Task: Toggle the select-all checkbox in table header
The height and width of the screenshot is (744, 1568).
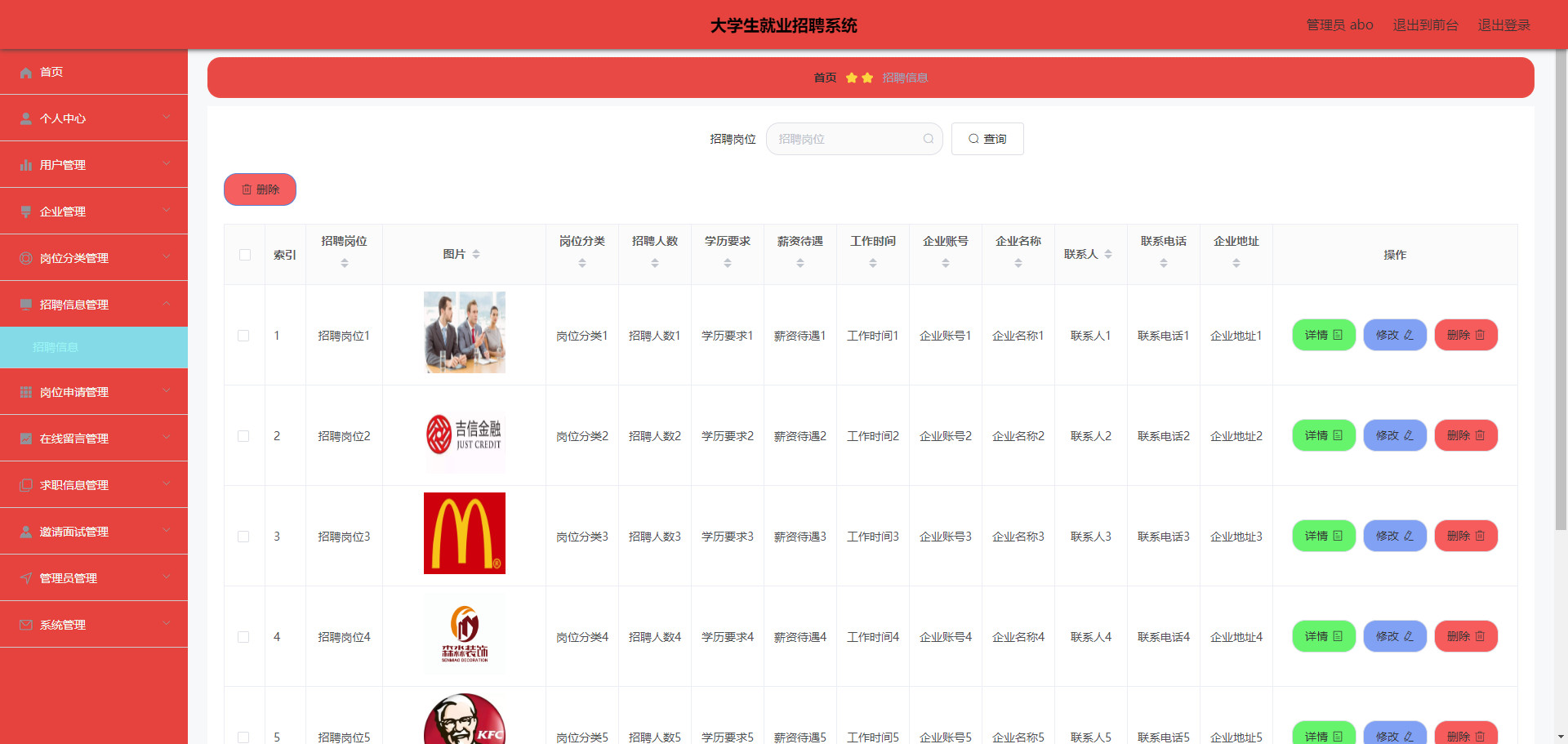Action: (x=245, y=255)
